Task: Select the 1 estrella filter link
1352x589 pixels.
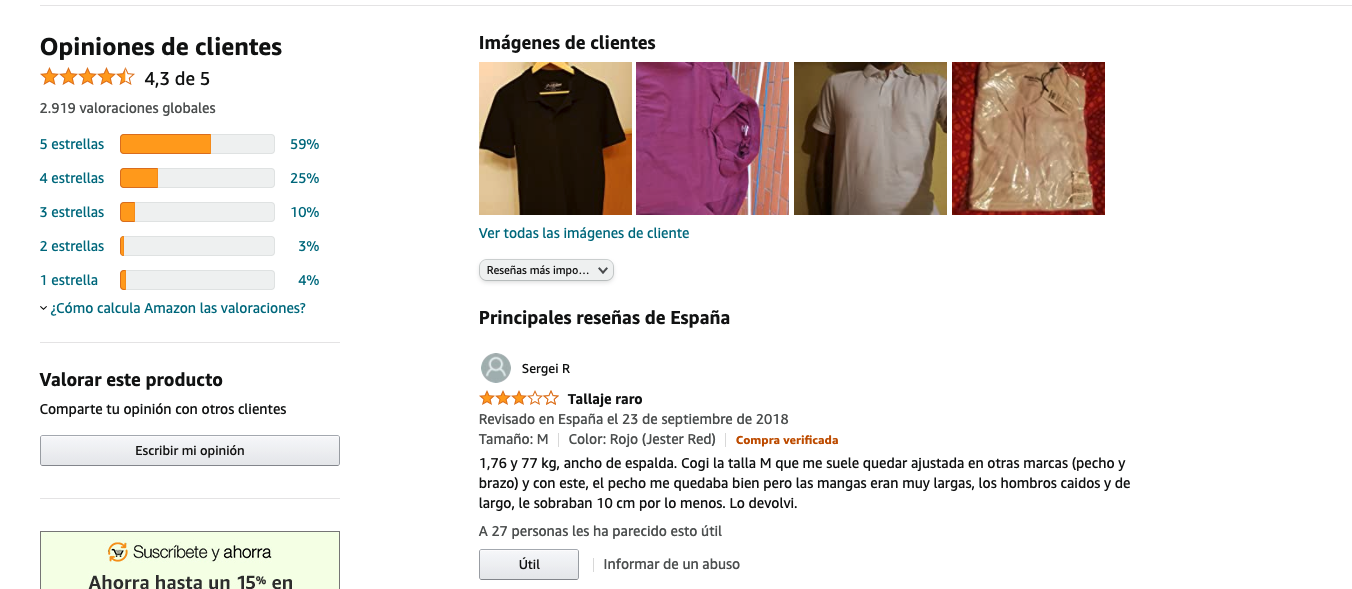Action: tap(69, 280)
